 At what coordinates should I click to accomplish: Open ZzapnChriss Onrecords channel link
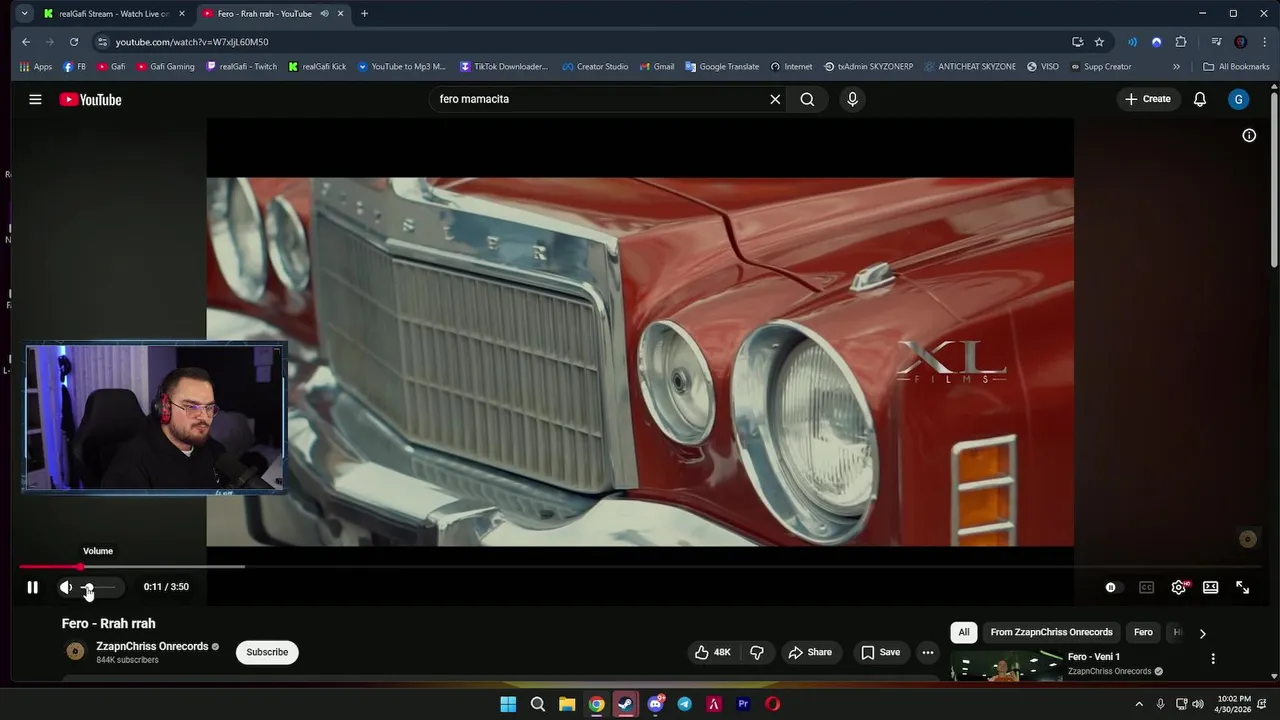152,646
